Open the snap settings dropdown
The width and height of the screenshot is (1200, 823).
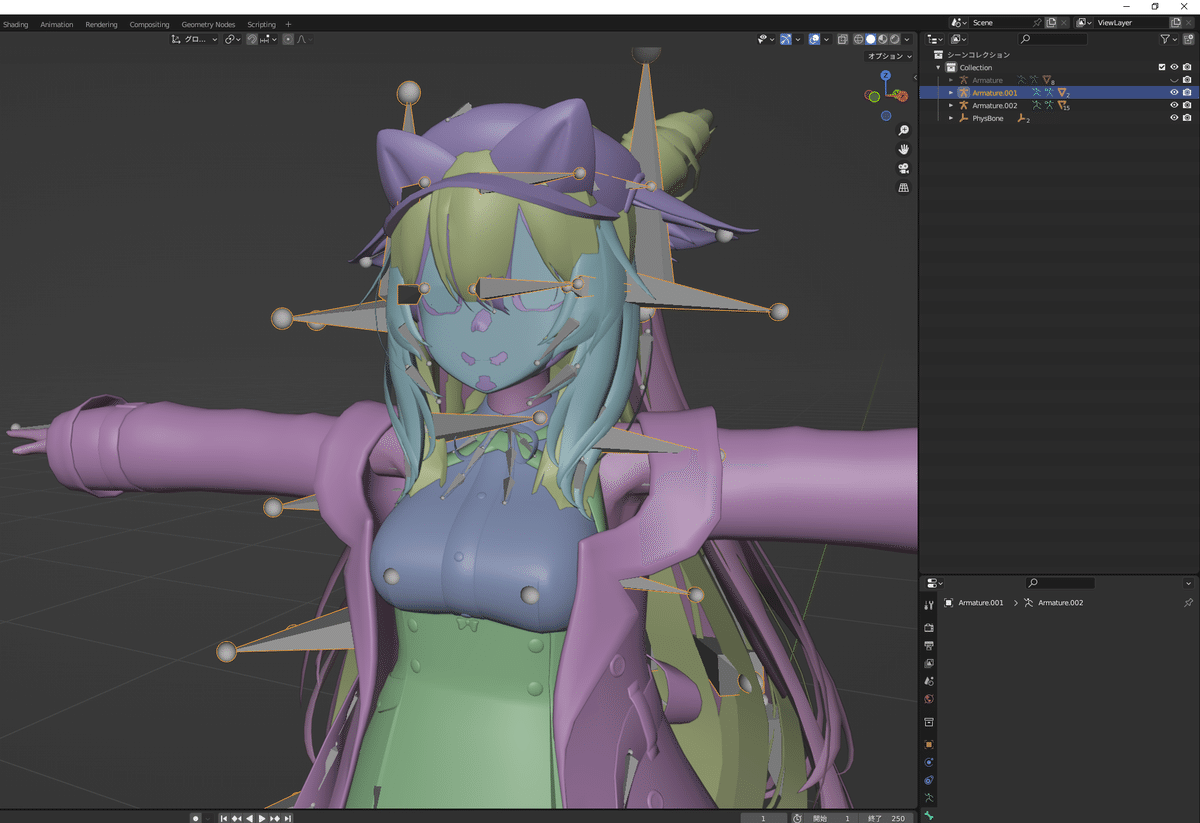pyautogui.click(x=268, y=39)
